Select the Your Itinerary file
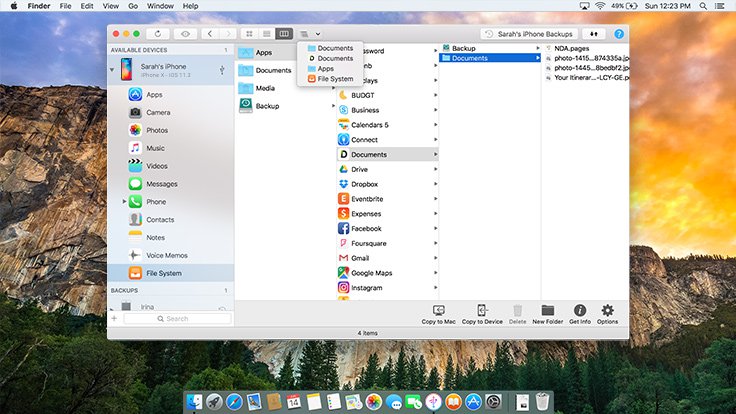The height and width of the screenshot is (414, 736). [x=586, y=77]
